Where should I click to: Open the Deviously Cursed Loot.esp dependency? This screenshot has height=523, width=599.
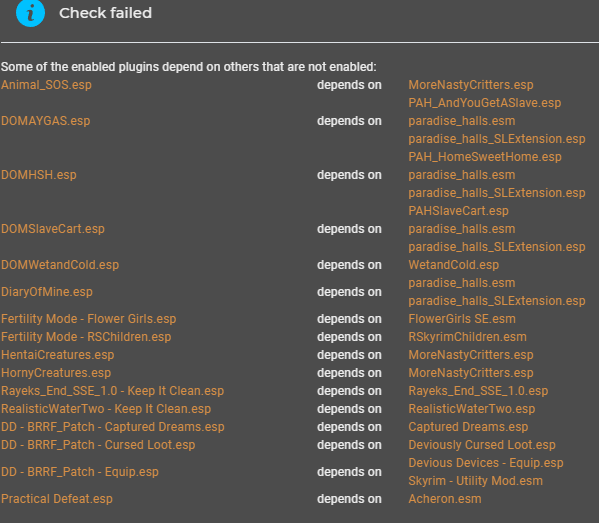pyautogui.click(x=482, y=445)
